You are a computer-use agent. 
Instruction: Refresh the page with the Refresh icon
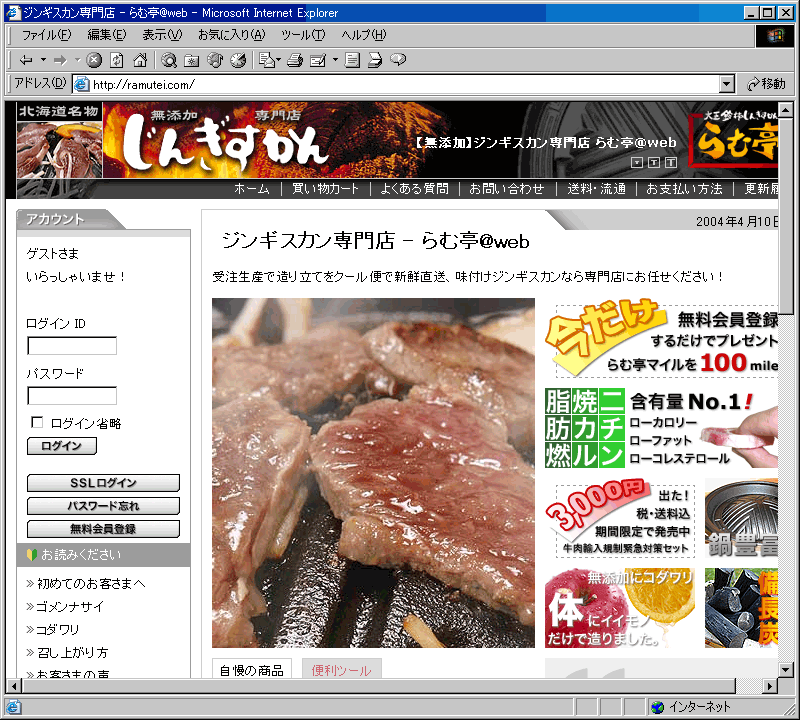coord(117,60)
